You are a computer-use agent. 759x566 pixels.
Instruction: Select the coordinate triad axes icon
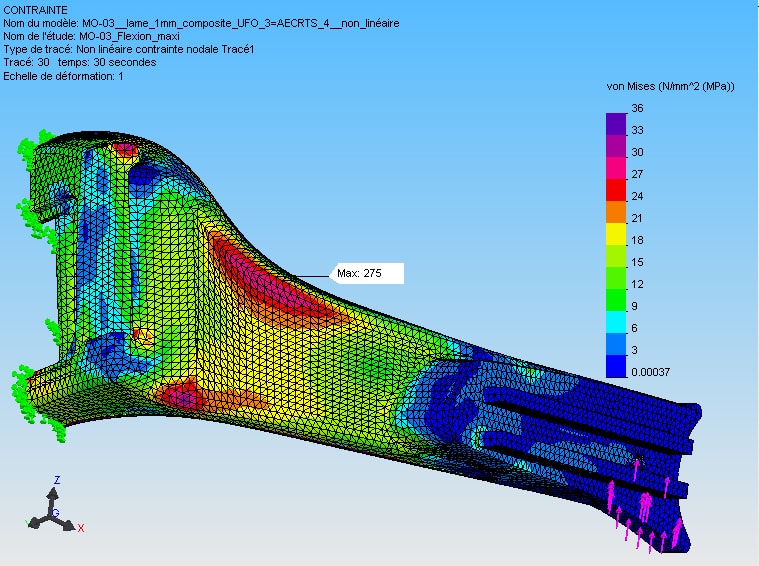[53, 507]
